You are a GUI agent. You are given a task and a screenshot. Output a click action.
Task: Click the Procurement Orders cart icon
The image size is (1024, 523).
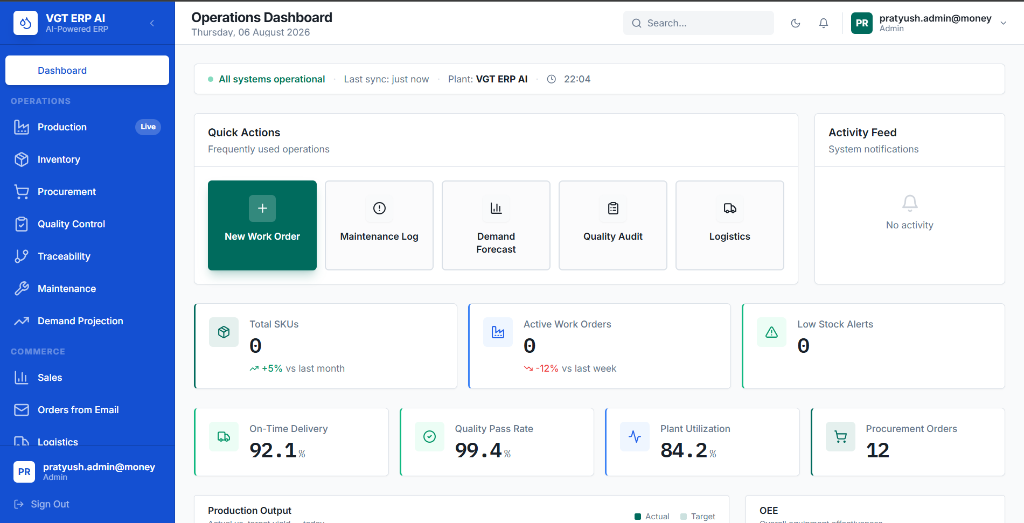[841, 436]
